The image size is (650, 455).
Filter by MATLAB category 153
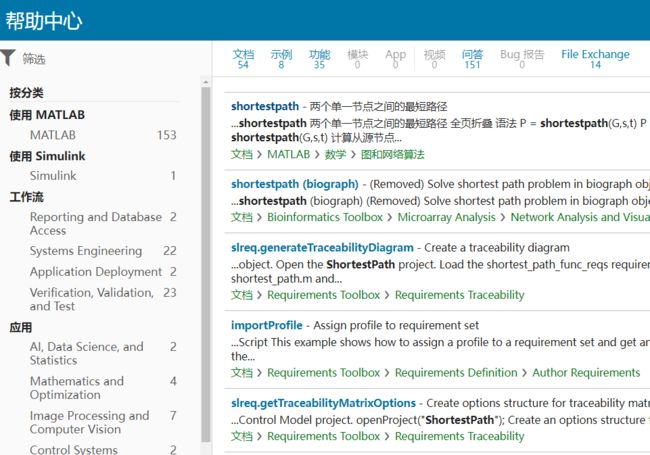click(x=103, y=135)
